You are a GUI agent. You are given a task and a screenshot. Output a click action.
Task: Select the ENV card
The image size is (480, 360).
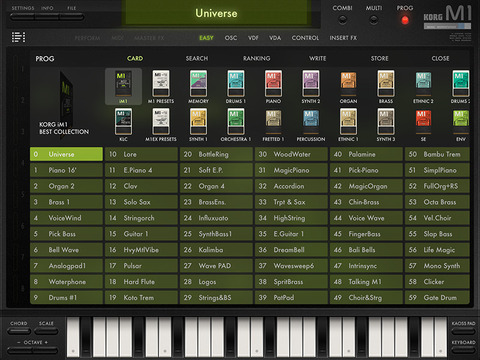[461, 125]
